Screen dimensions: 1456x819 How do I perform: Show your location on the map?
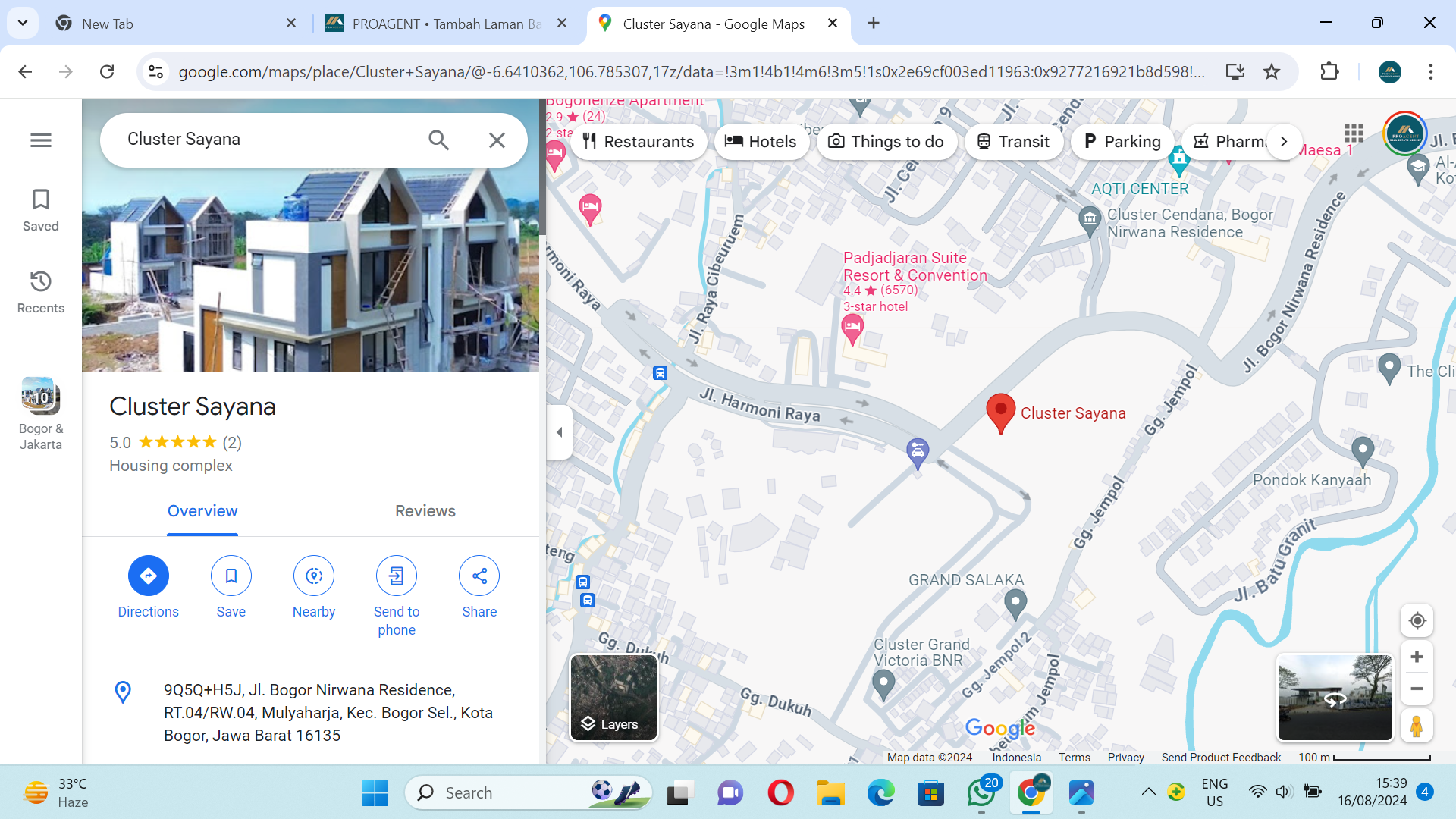[x=1417, y=621]
